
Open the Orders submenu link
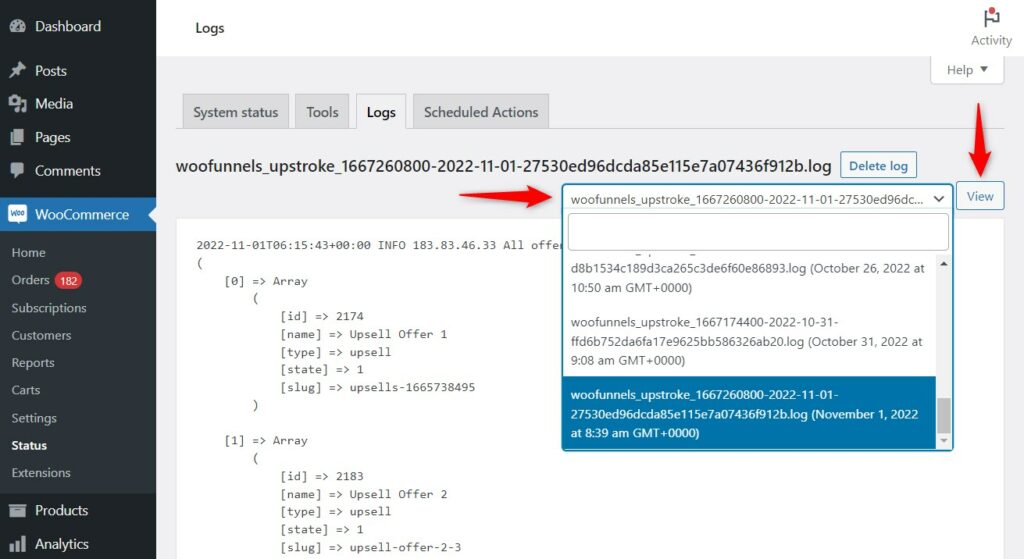point(30,280)
